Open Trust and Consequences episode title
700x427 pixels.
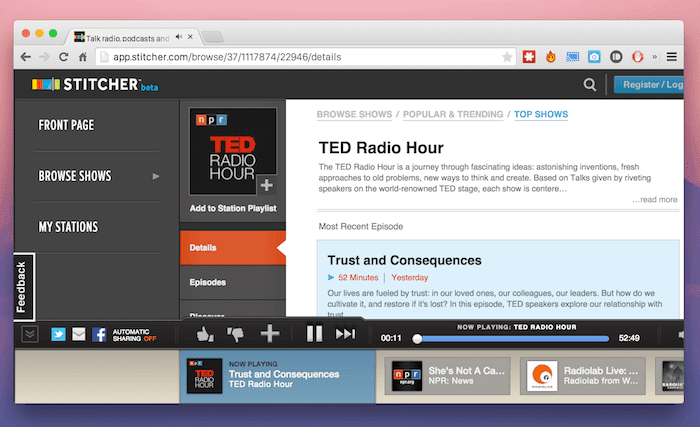pyautogui.click(x=404, y=260)
